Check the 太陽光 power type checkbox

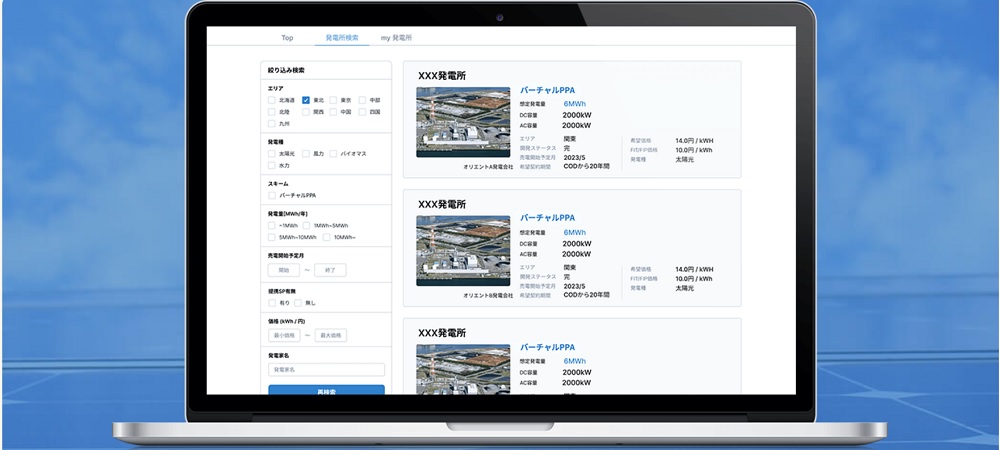pyautogui.click(x=272, y=154)
